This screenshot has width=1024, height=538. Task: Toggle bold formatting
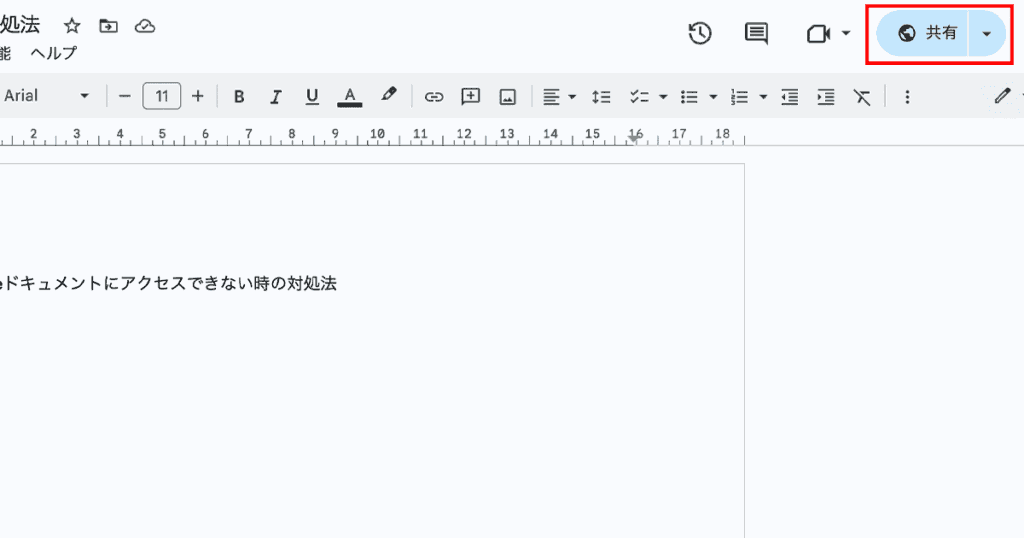(239, 97)
